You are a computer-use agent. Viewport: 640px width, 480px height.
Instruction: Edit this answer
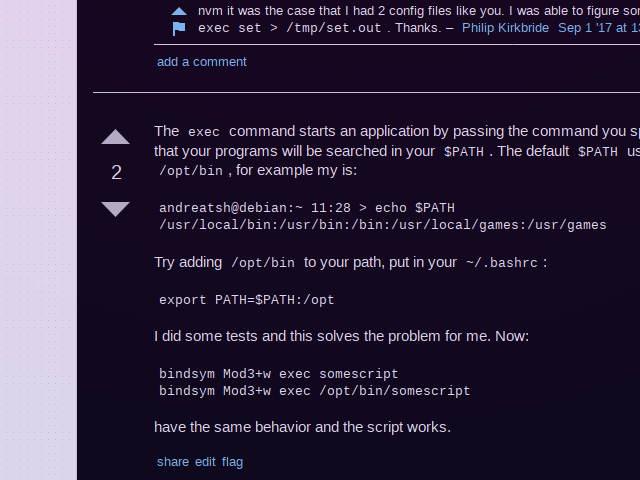point(205,462)
